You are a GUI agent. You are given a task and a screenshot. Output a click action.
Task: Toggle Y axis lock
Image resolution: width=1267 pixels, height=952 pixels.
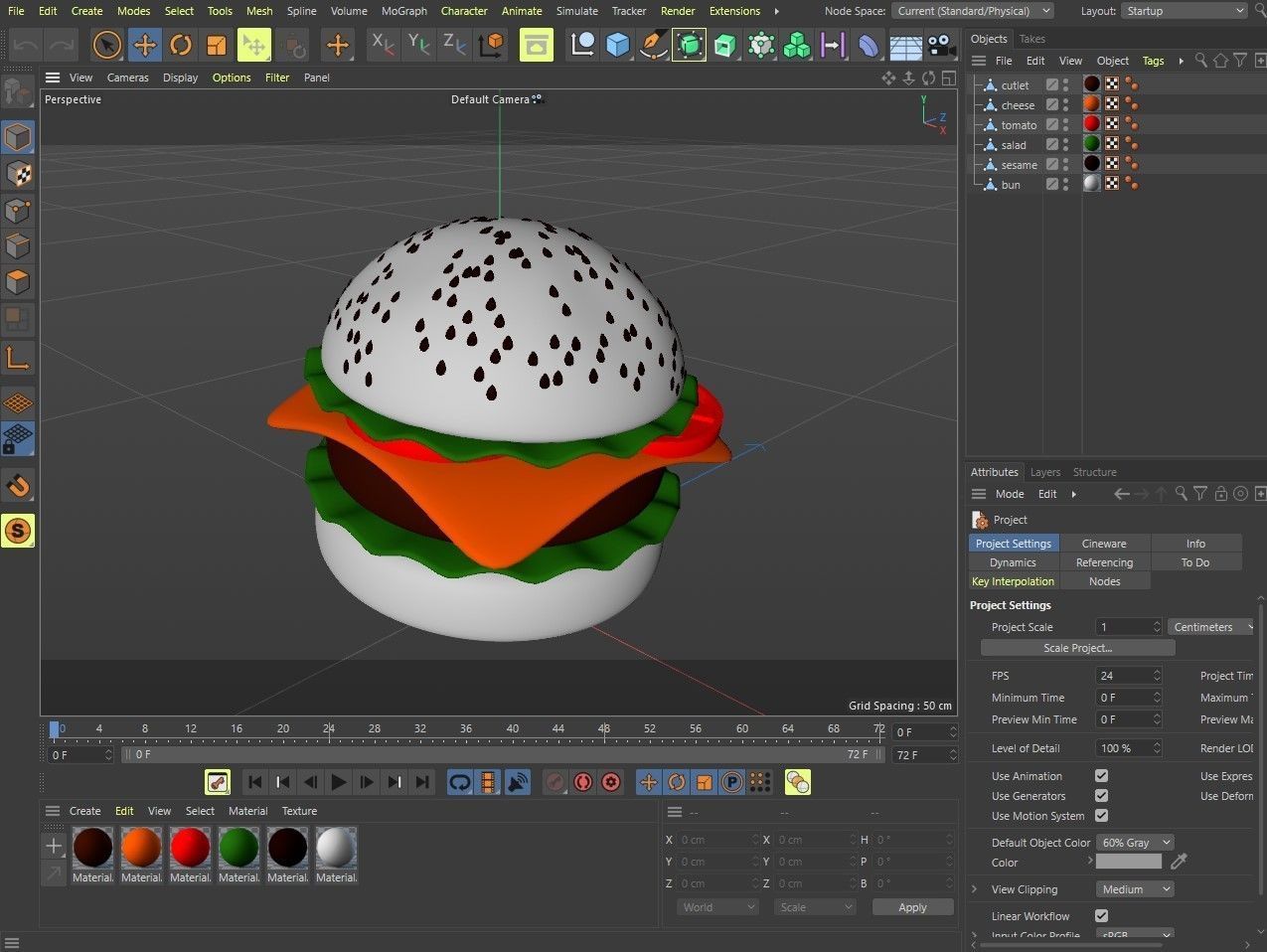(418, 44)
